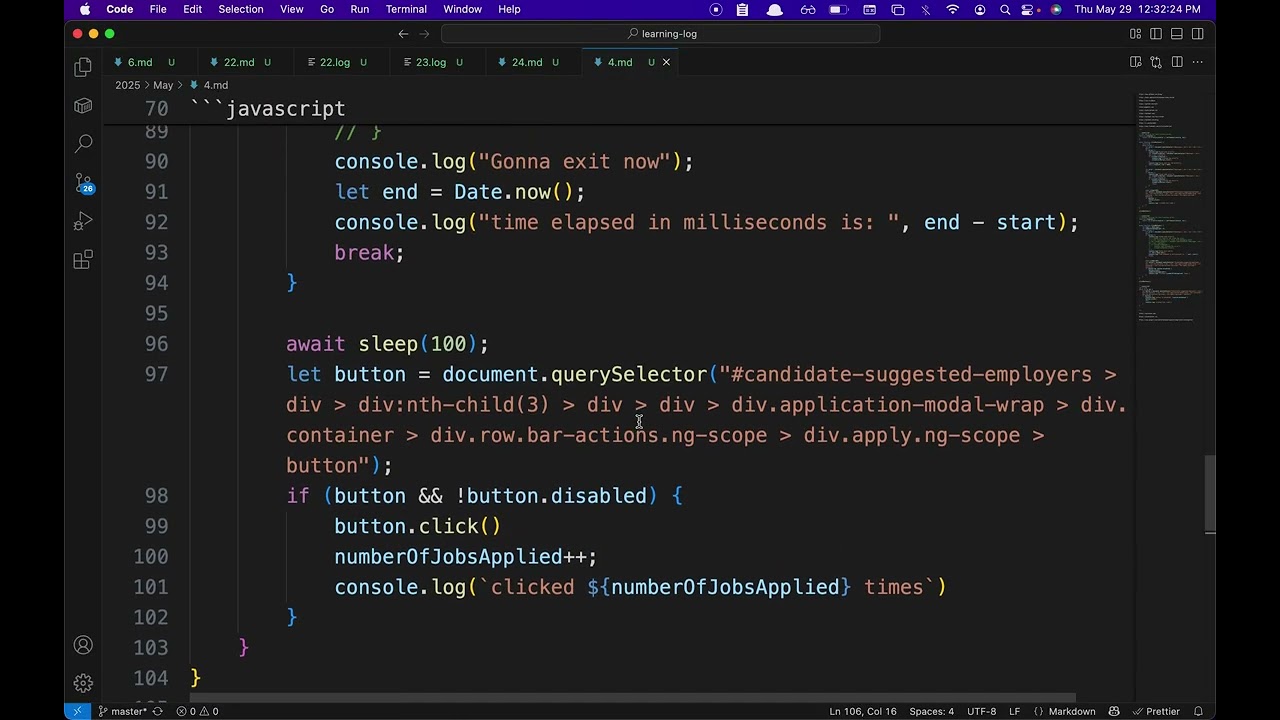The image size is (1280, 720).
Task: Switch to the 23.log tab
Action: (x=439, y=62)
